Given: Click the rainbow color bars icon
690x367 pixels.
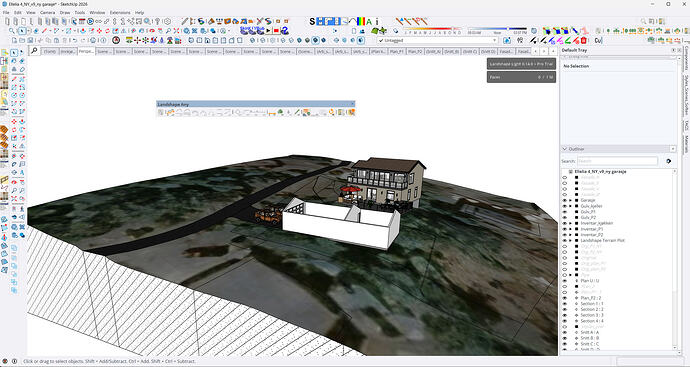Looking at the screenshot, I should 360,21.
